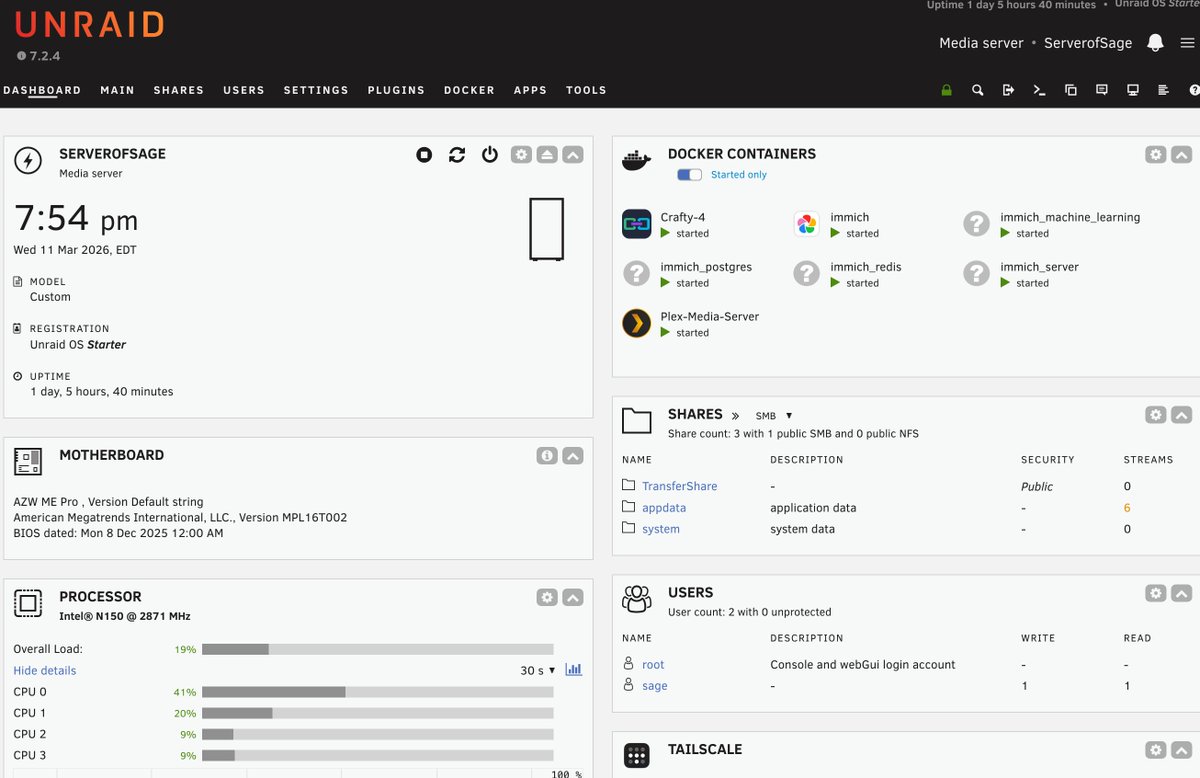1200x778 pixels.
Task: Click the power shutdown icon
Action: coord(489,155)
